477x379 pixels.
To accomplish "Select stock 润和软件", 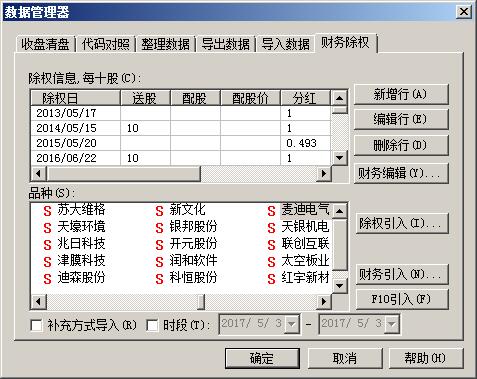I will [186, 261].
